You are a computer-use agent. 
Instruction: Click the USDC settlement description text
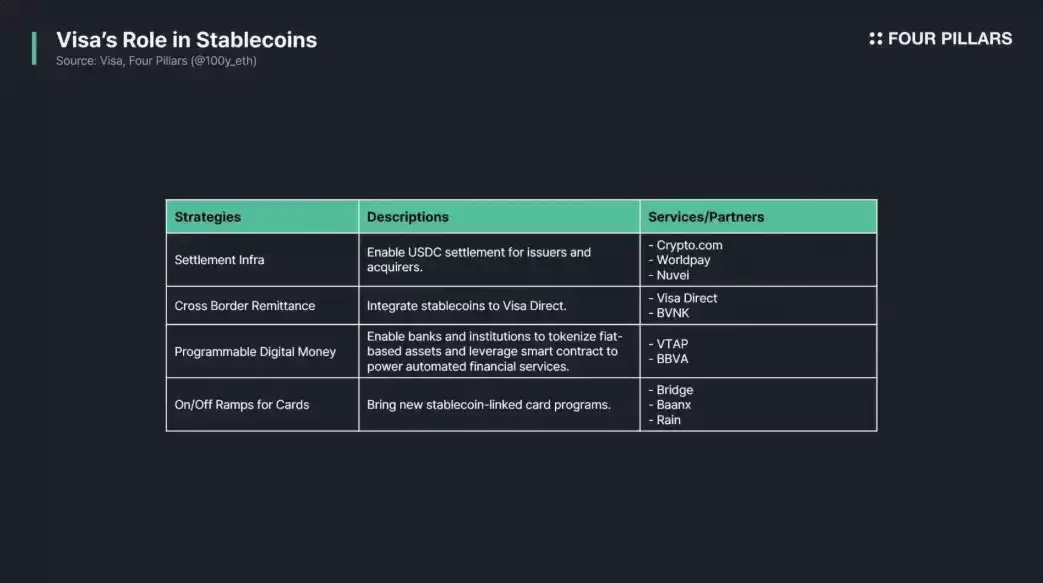click(x=479, y=260)
